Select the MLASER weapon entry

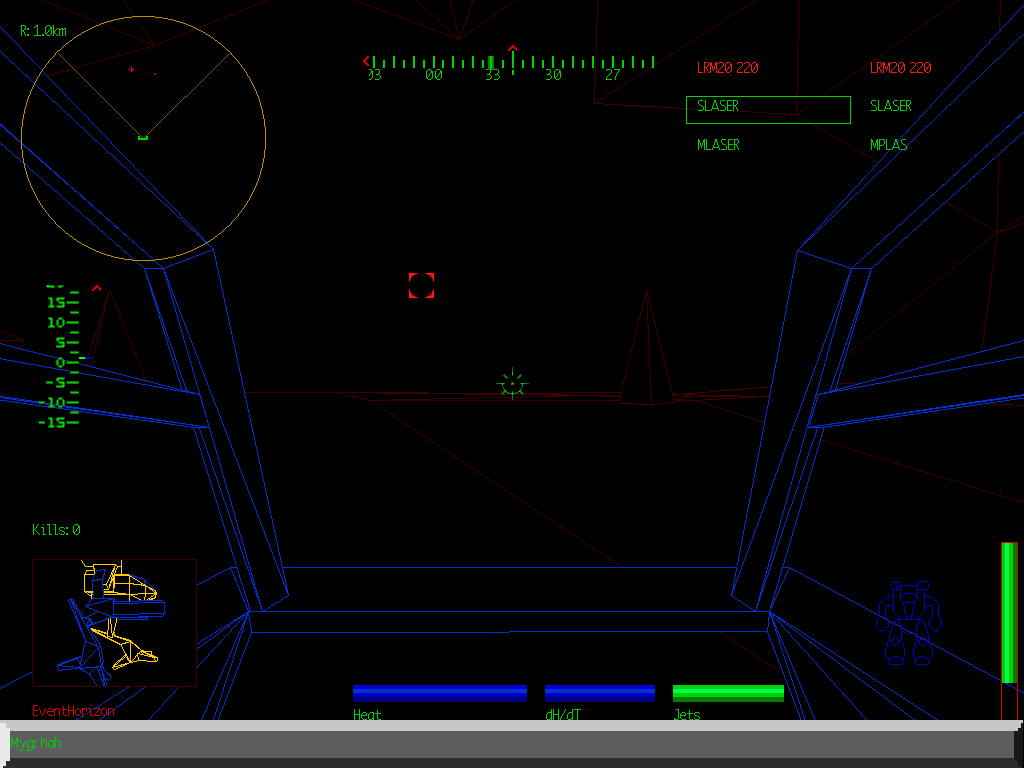(718, 145)
